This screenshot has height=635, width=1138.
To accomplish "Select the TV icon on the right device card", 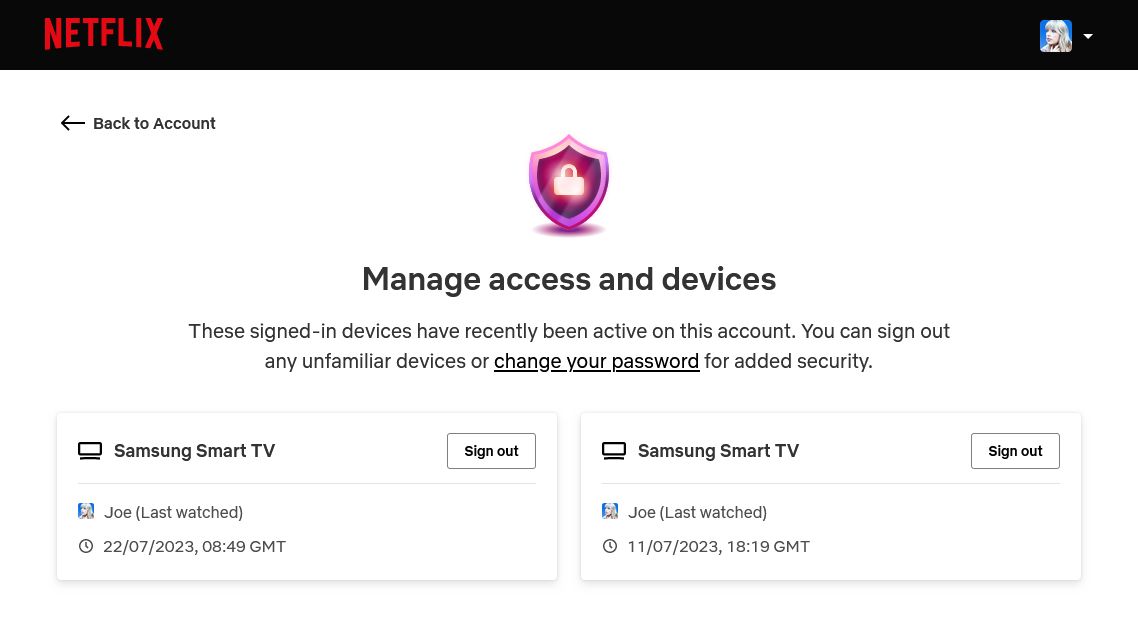I will [614, 450].
